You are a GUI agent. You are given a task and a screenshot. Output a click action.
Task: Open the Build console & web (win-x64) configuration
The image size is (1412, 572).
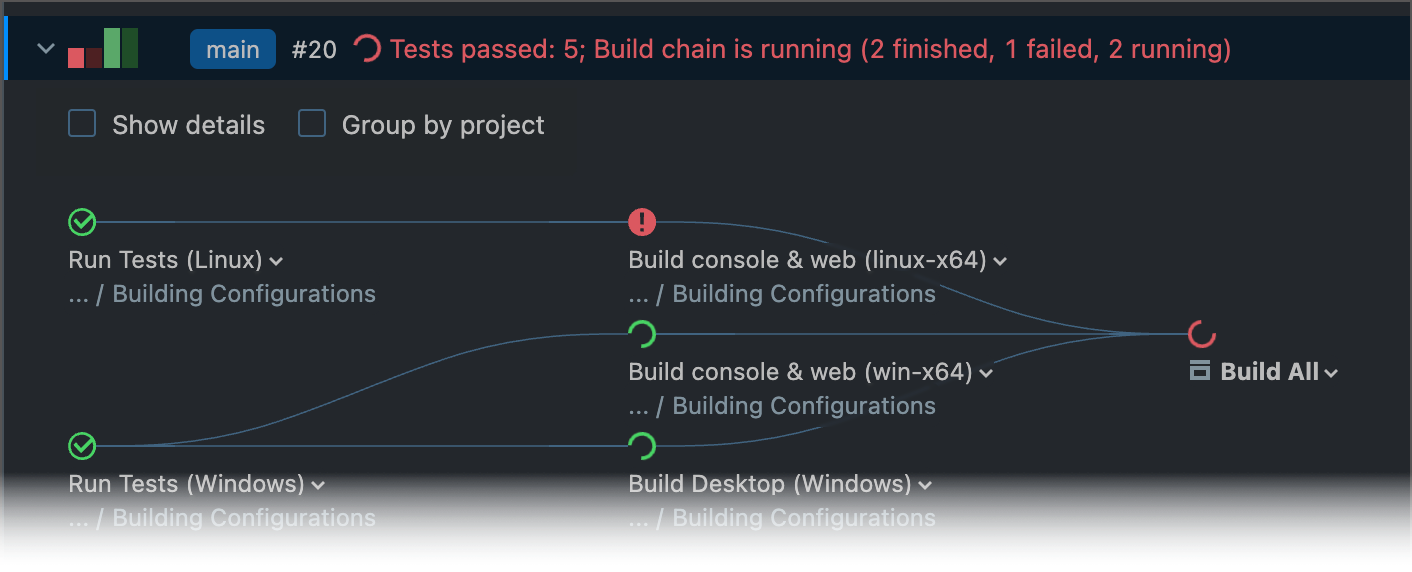[x=800, y=372]
